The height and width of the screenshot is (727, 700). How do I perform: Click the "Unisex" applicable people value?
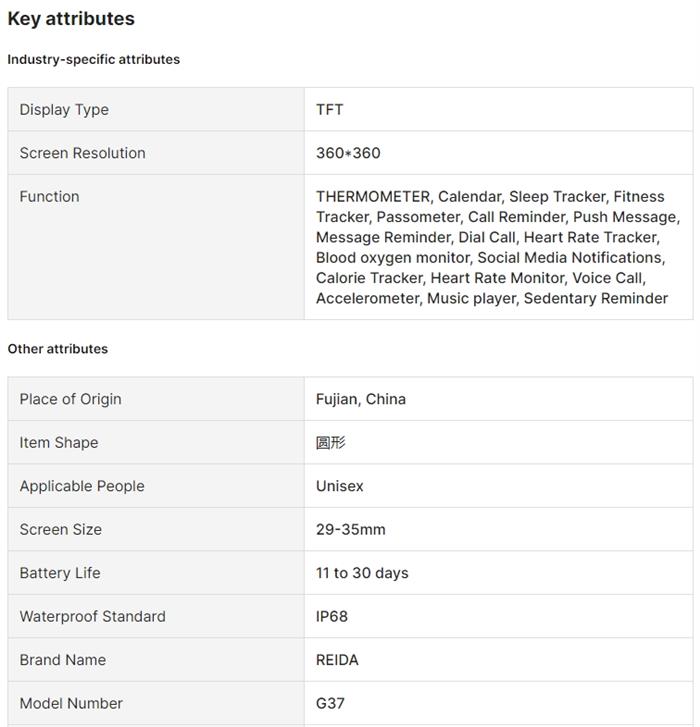tap(340, 486)
